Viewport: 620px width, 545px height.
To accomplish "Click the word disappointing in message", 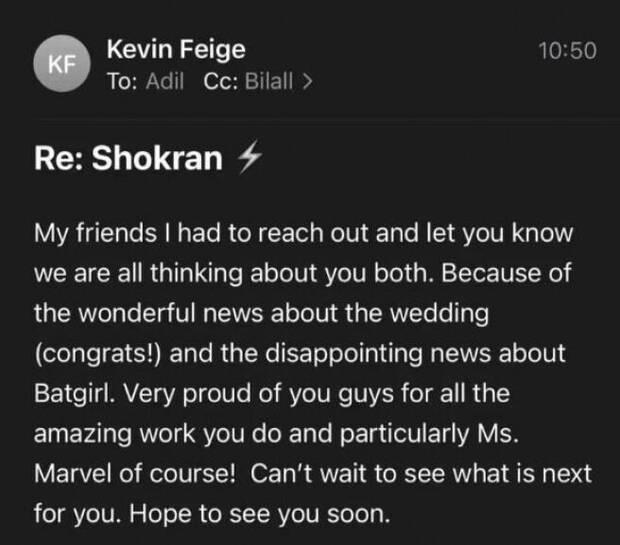I will pos(344,354).
